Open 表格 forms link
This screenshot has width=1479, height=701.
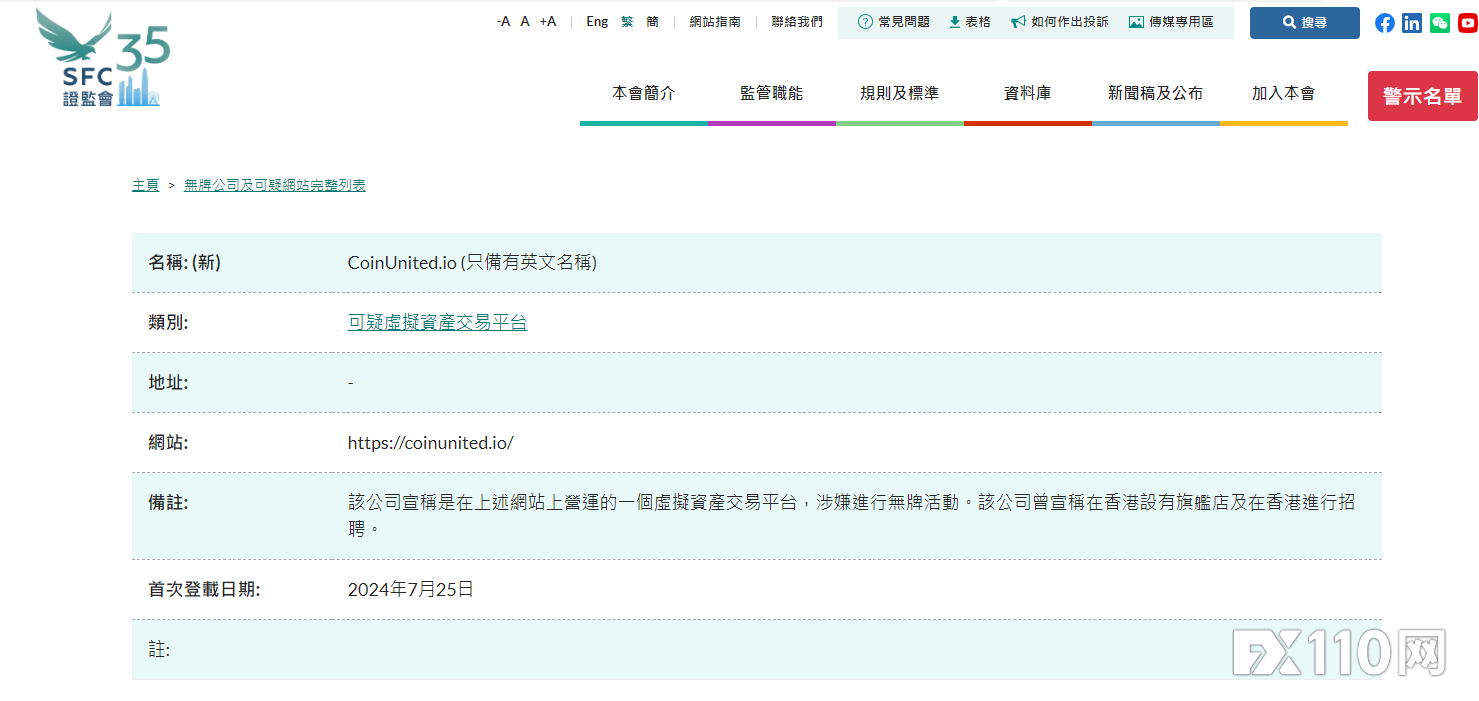pyautogui.click(x=970, y=22)
